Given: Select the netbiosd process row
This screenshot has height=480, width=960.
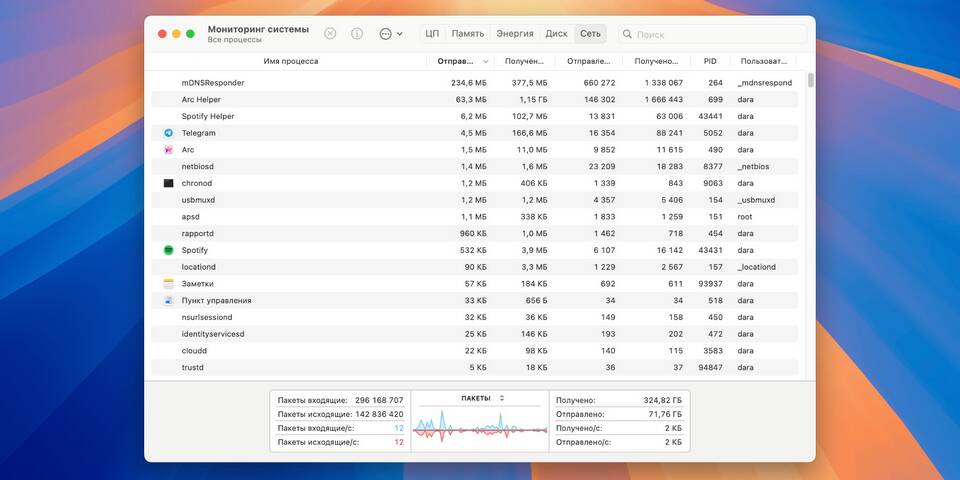Looking at the screenshot, I should tap(474, 167).
